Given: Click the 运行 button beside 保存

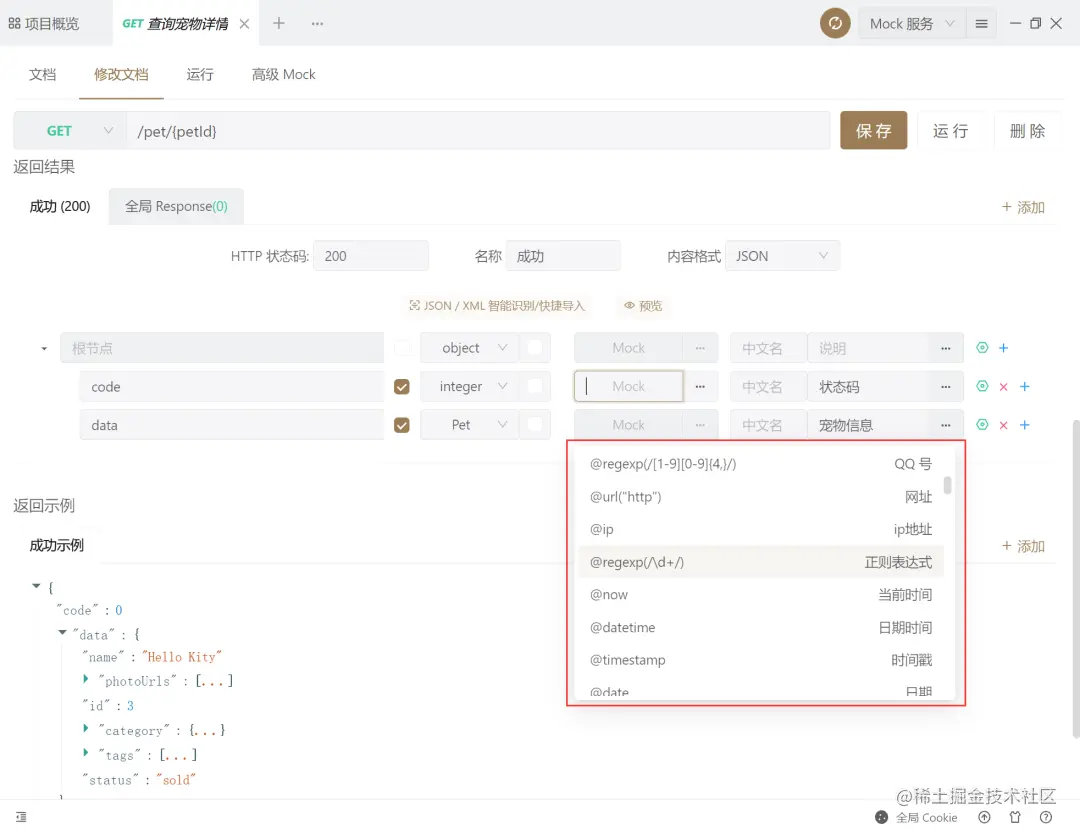Looking at the screenshot, I should click(951, 130).
